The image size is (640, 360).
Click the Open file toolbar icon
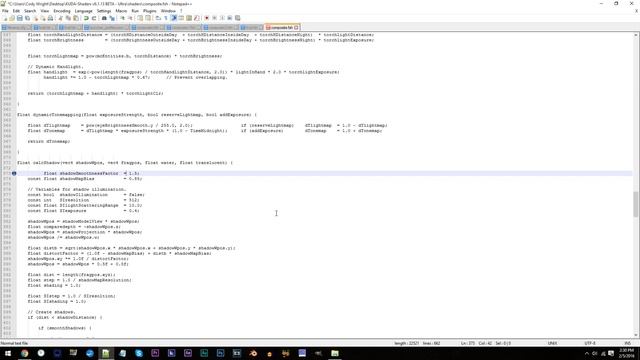tap(12, 18)
